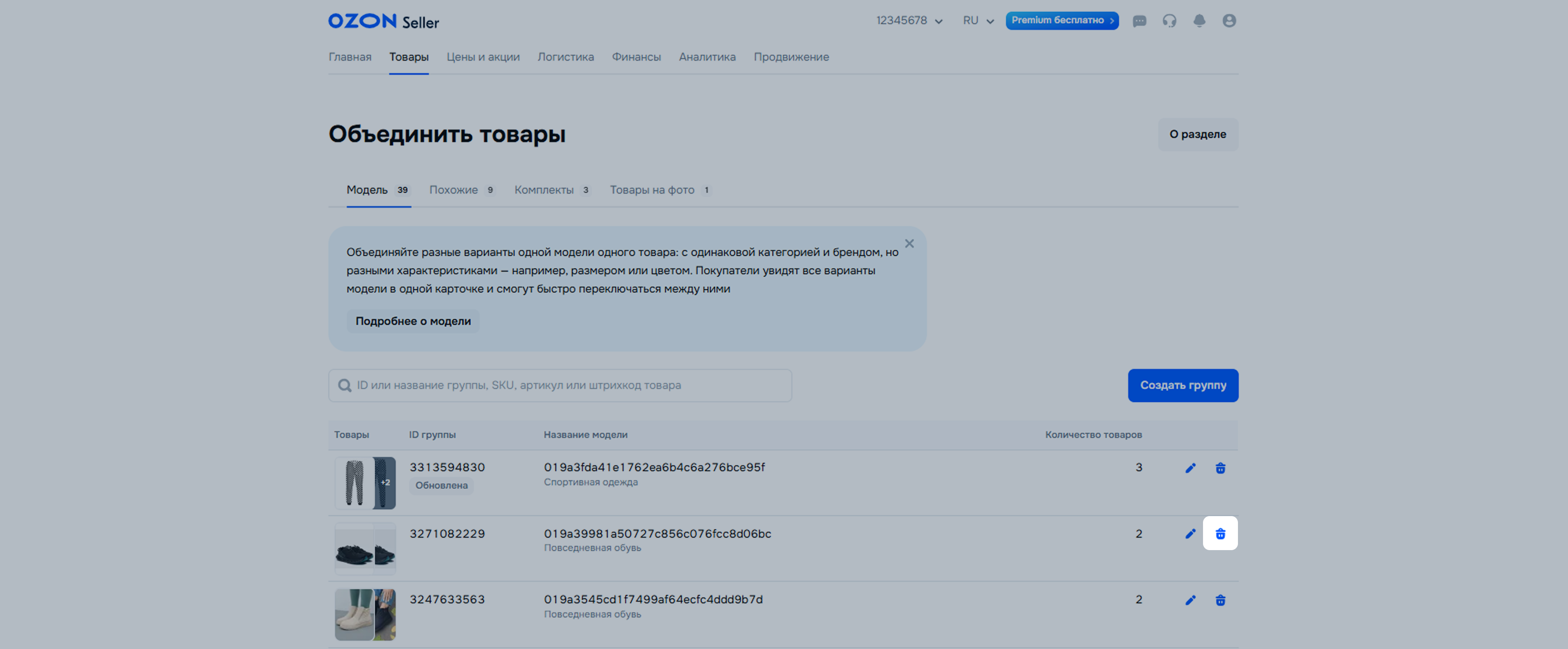Close the info banner about models
This screenshot has width=1568, height=649.
pyautogui.click(x=909, y=244)
